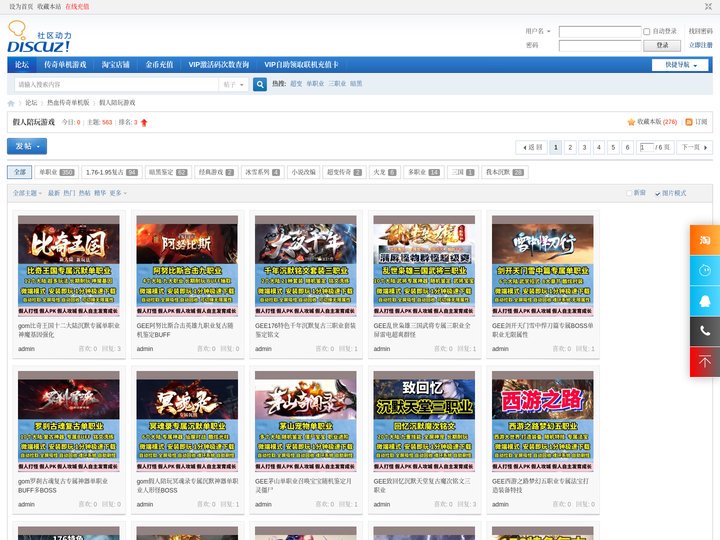
Task: Open the 金币充值 nav item
Action: [x=159, y=65]
